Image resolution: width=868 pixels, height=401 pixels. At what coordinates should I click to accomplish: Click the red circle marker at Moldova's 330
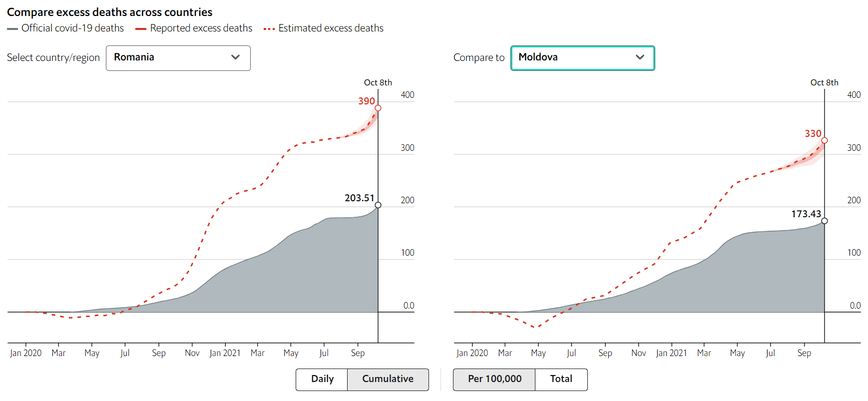click(825, 140)
